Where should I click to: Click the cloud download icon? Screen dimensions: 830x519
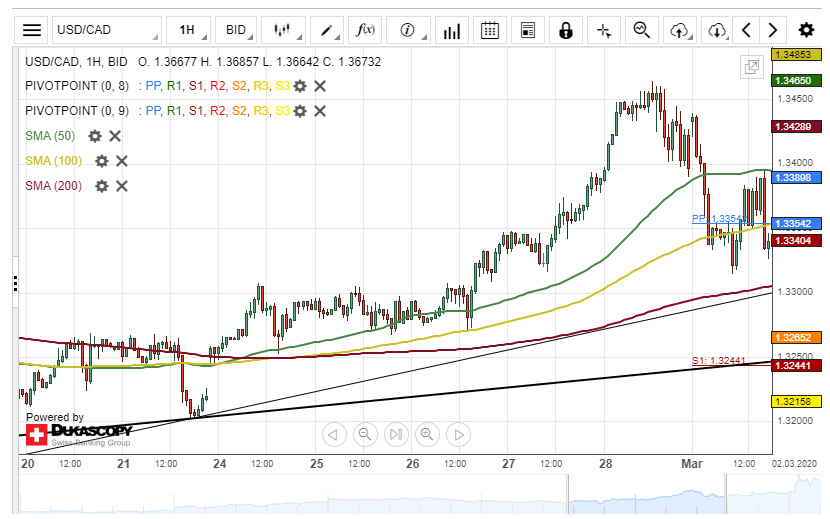[716, 30]
